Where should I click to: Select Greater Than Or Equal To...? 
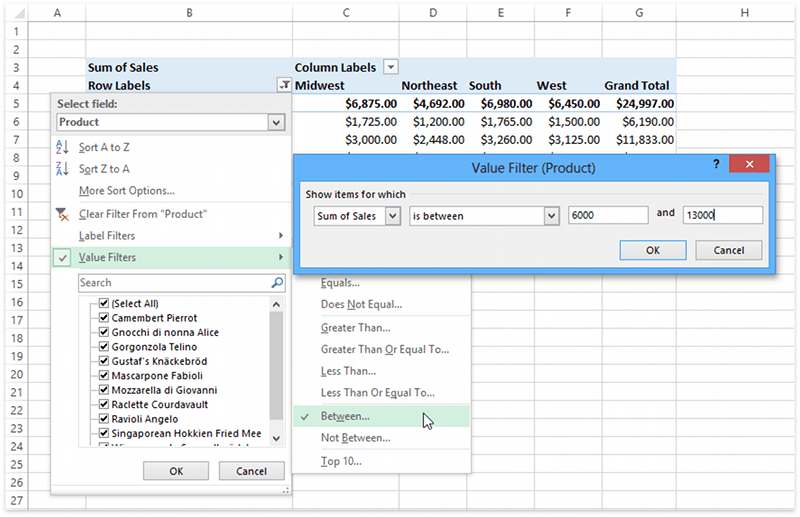pyautogui.click(x=385, y=350)
